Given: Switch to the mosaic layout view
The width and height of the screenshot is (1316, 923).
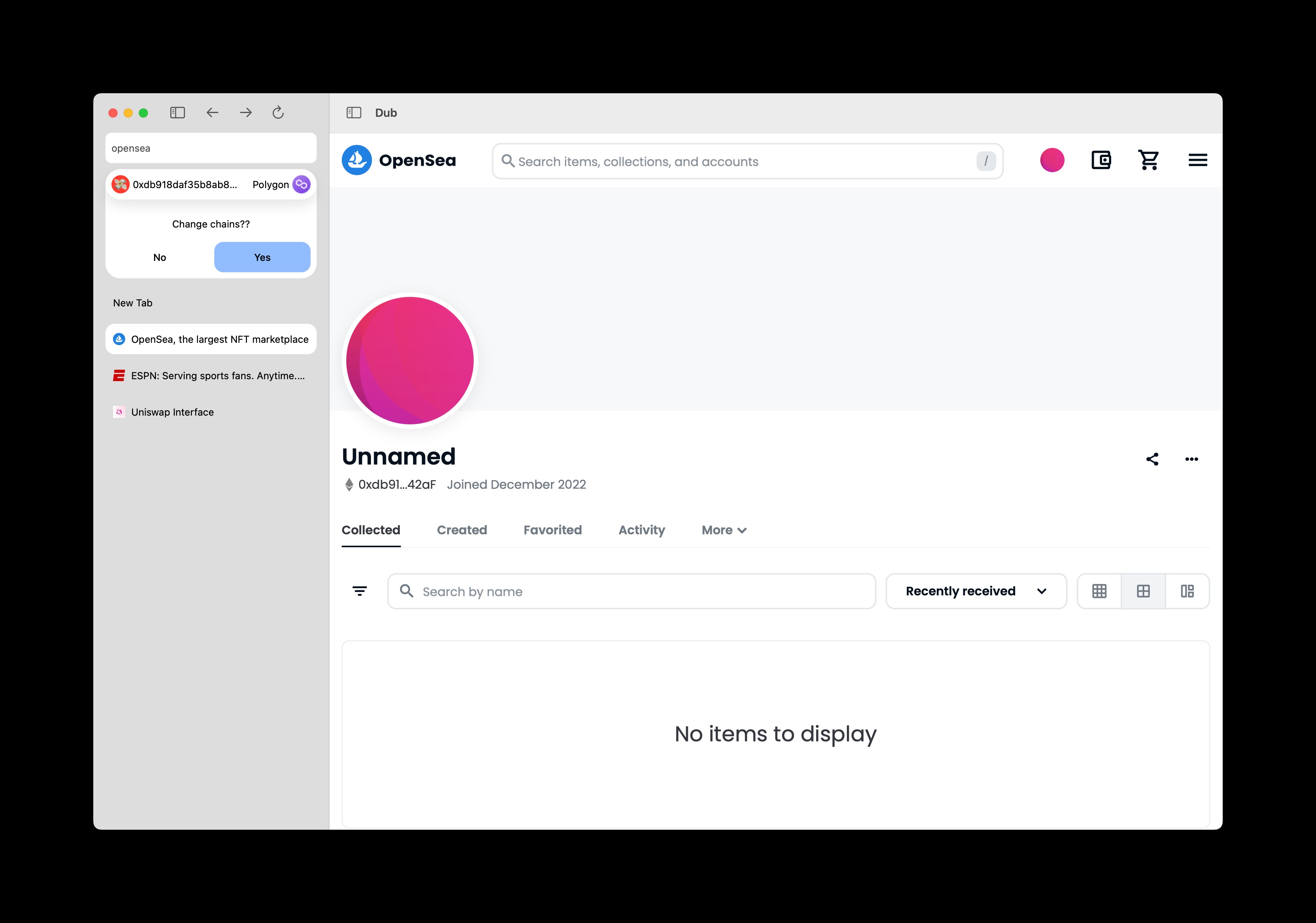Looking at the screenshot, I should (1187, 591).
